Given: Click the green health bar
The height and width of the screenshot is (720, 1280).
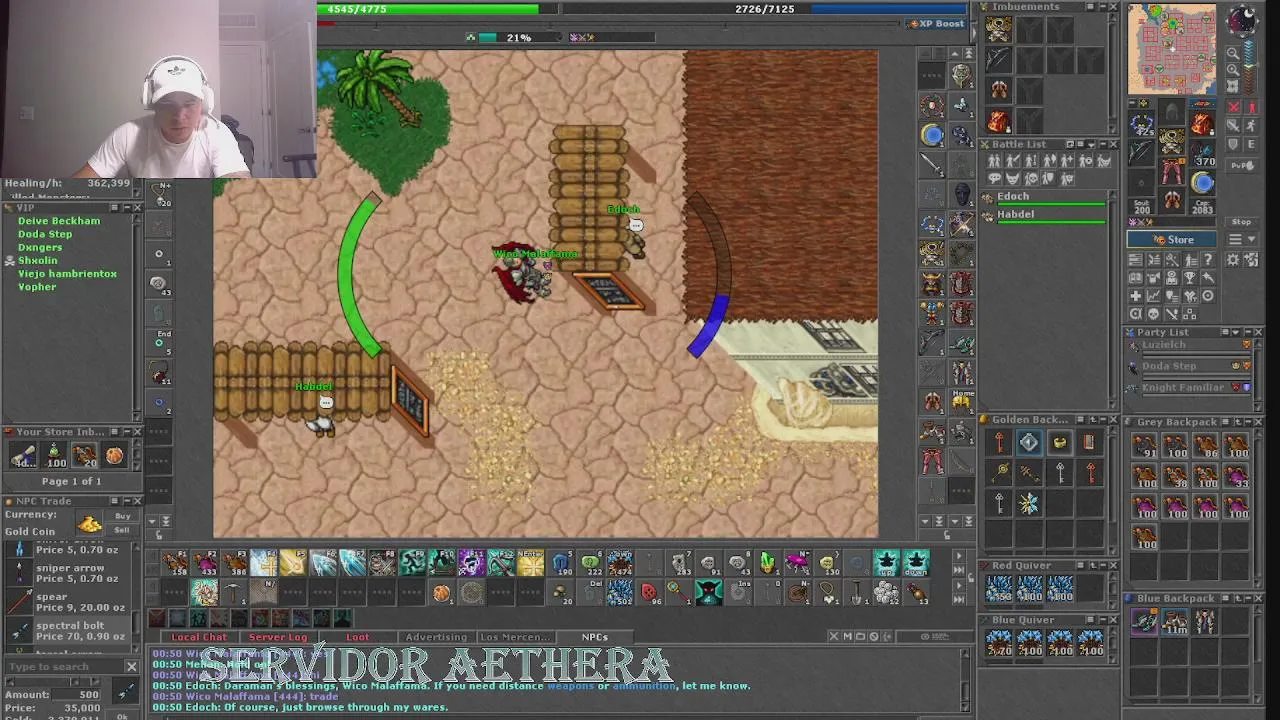Looking at the screenshot, I should (427, 9).
